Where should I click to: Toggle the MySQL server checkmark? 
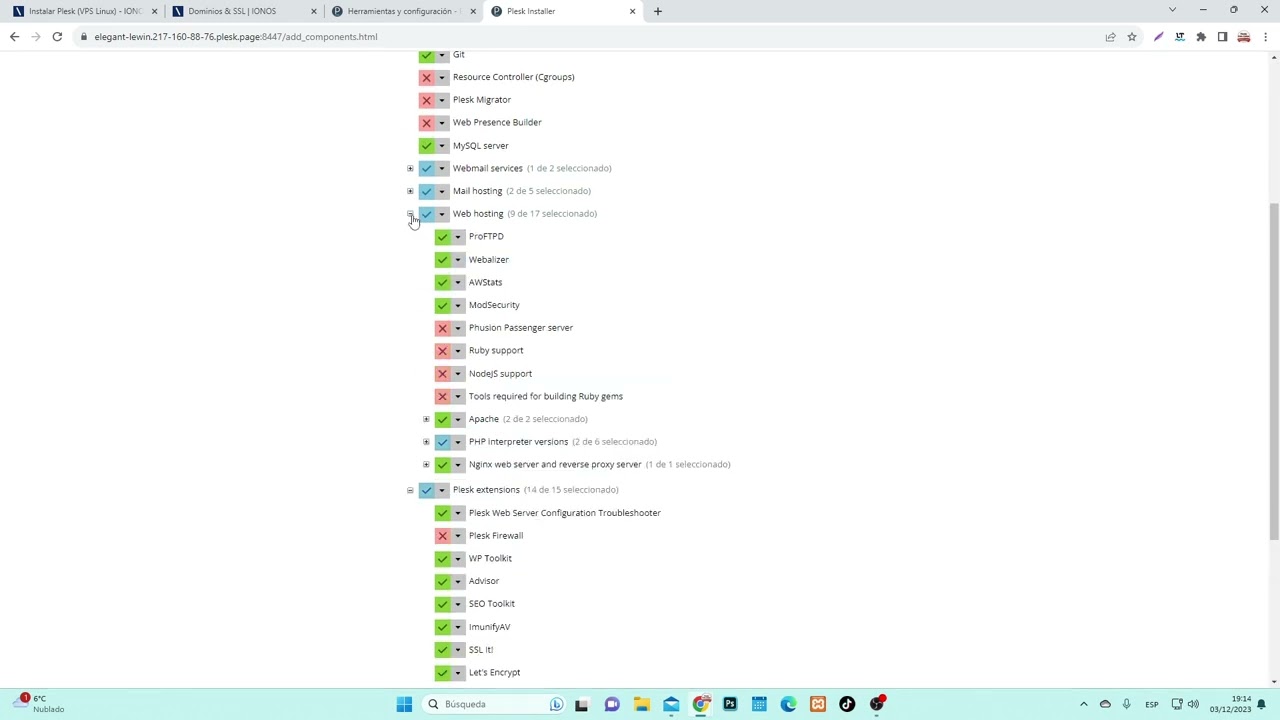coord(427,146)
